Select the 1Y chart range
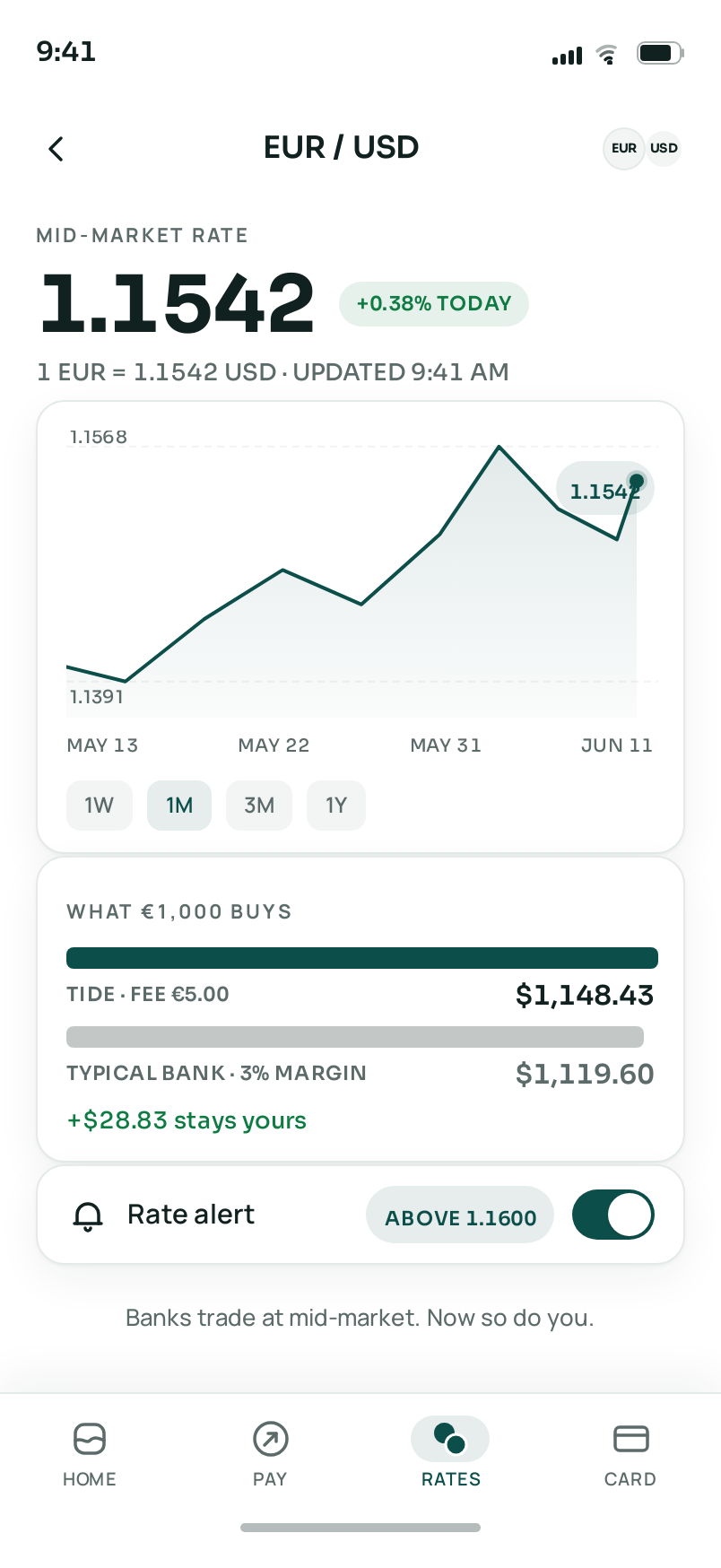The height and width of the screenshot is (1568, 721). pyautogui.click(x=336, y=805)
